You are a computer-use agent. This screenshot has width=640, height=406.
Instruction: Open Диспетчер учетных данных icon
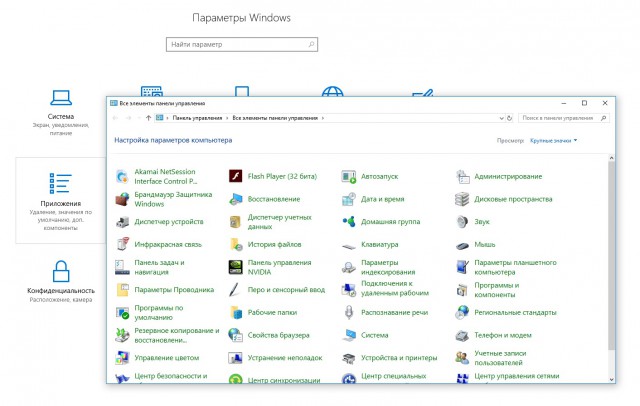tap(236, 222)
